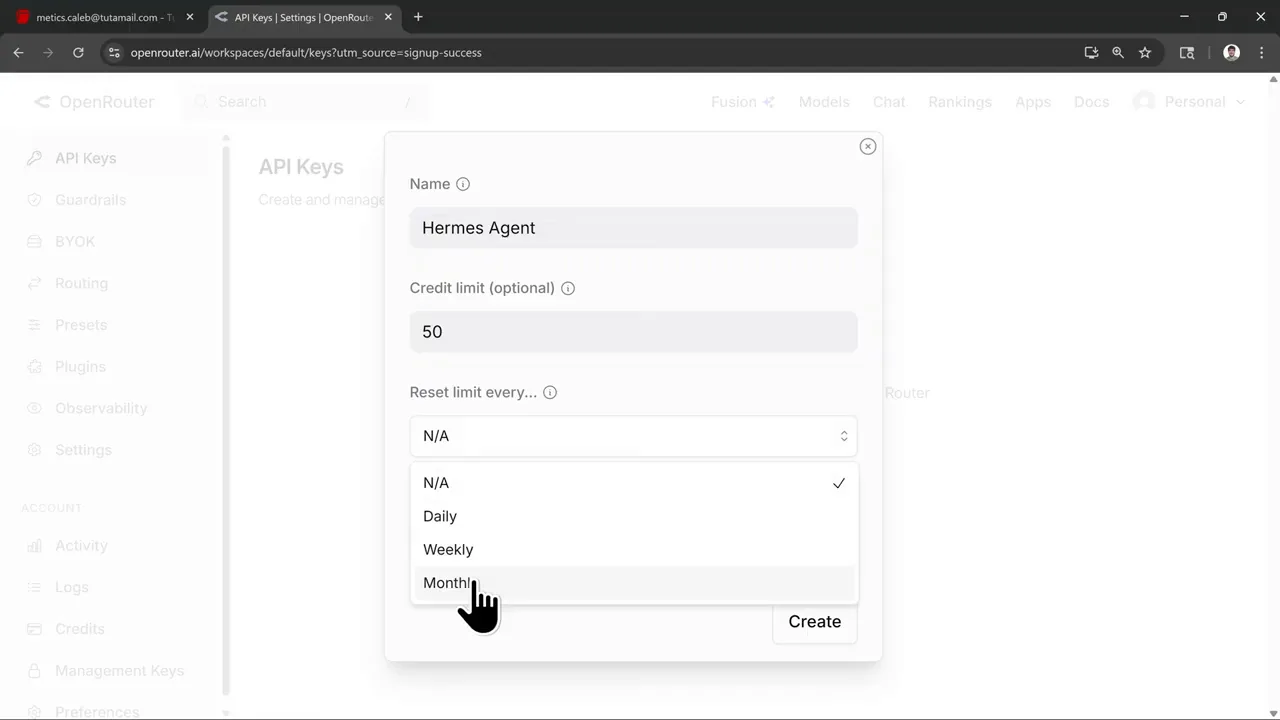
Task: Reload the current page
Action: 78,52
